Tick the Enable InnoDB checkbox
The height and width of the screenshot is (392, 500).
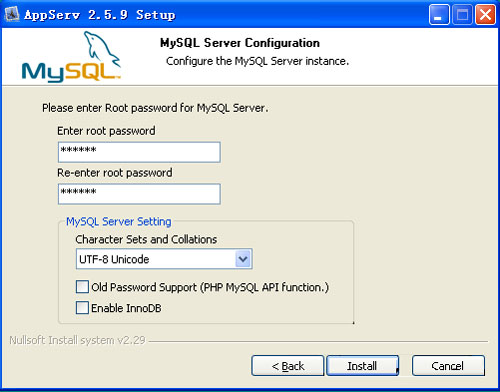pos(82,308)
